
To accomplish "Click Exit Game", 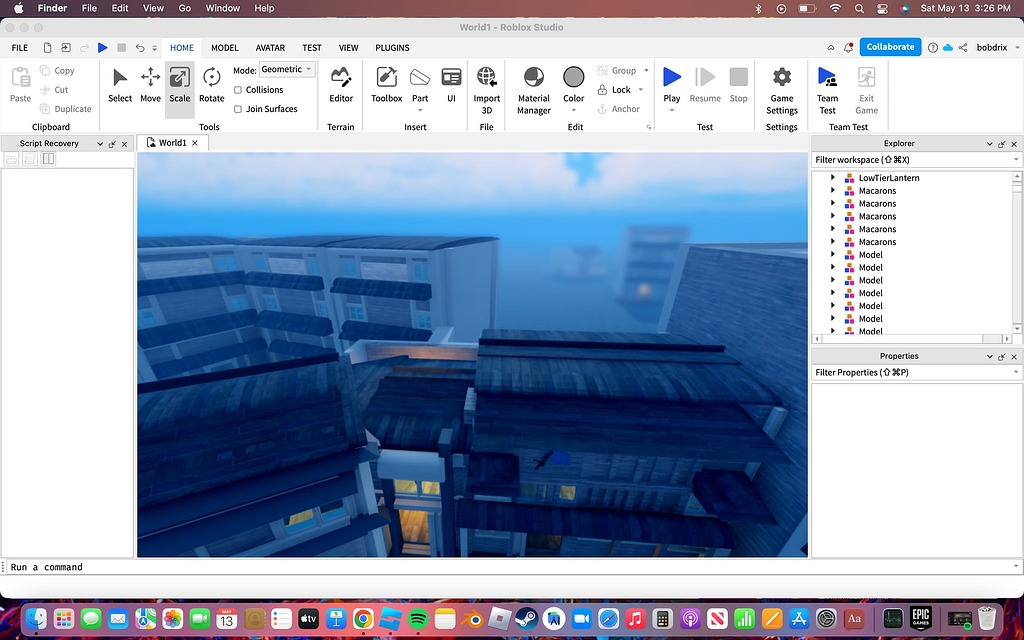I will [866, 90].
